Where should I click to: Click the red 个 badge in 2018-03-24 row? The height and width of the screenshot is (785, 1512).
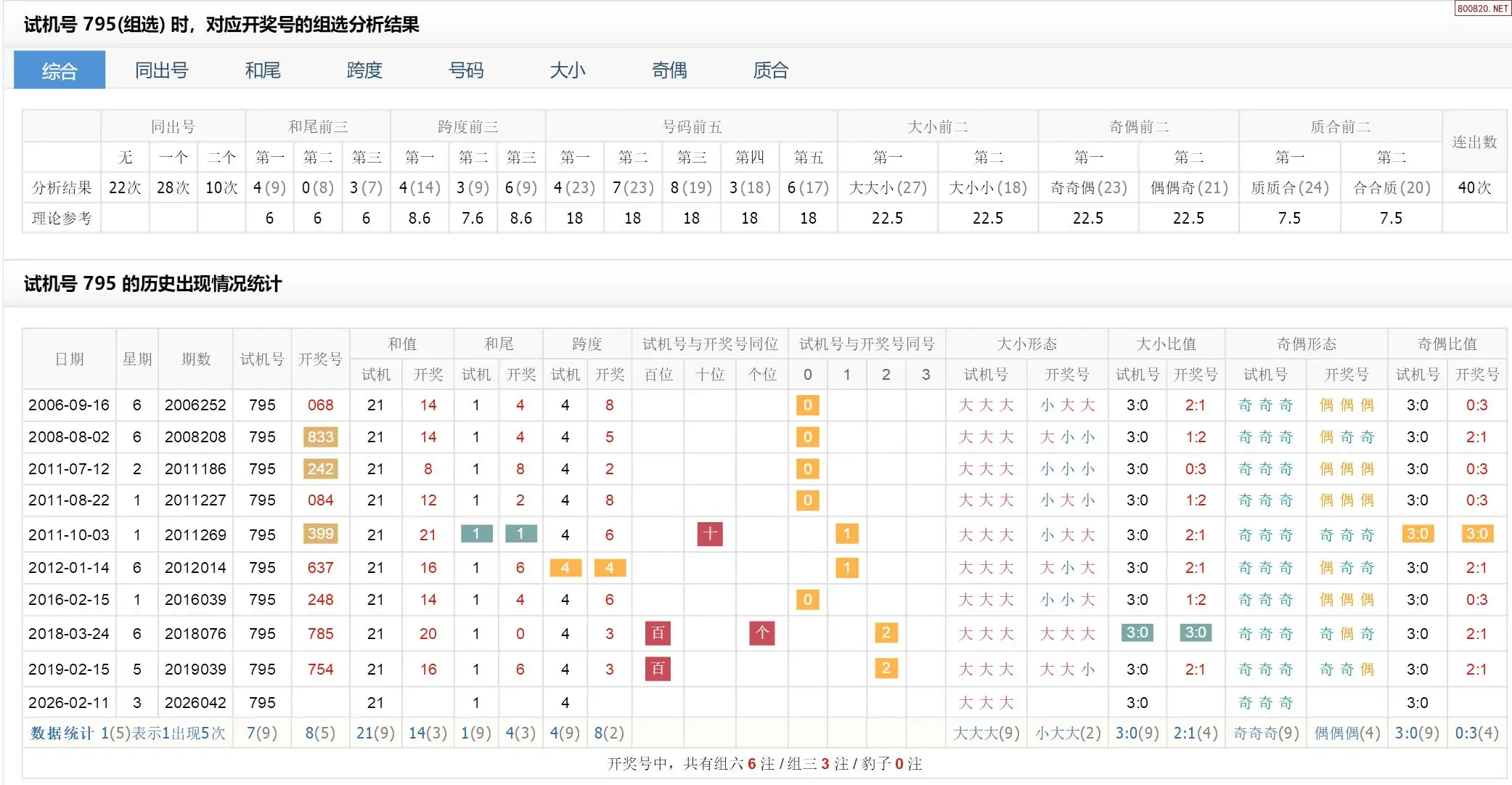pos(761,633)
